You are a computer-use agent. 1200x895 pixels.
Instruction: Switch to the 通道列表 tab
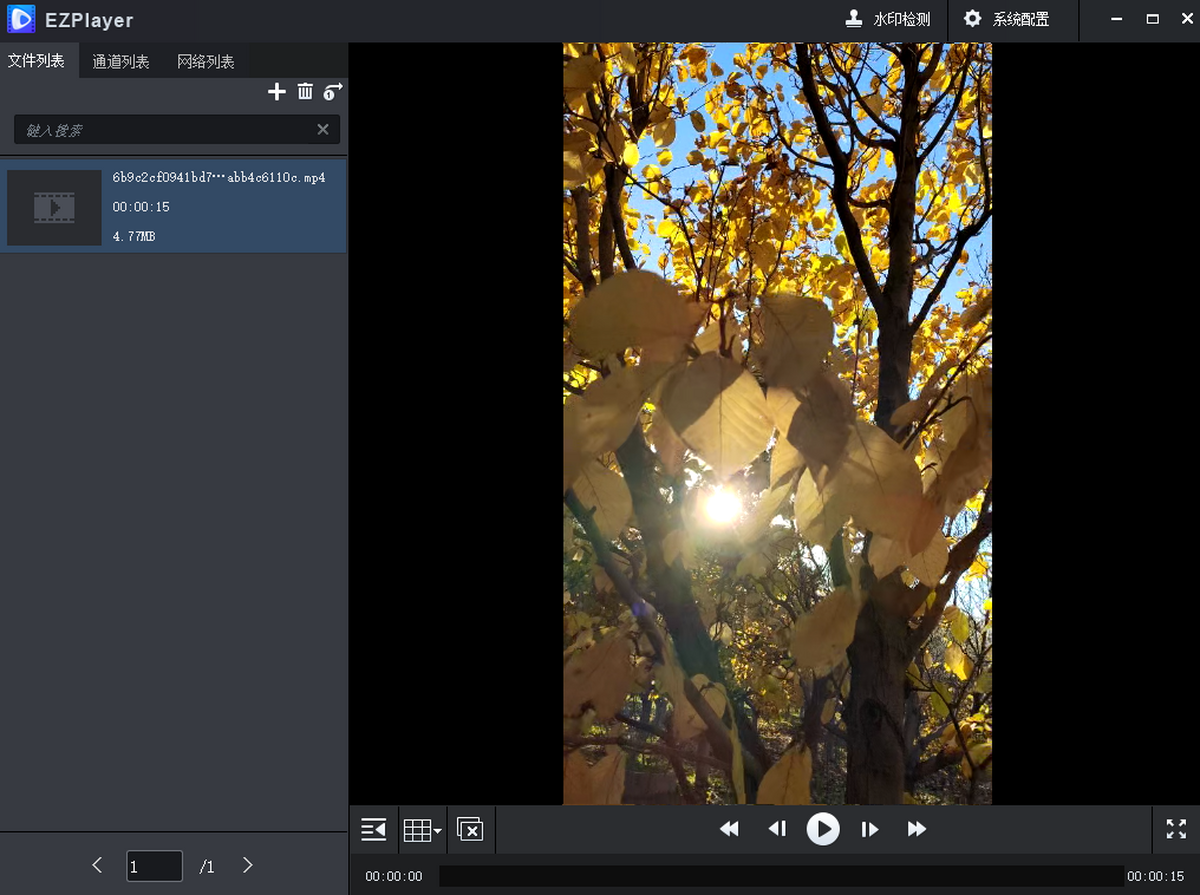(x=121, y=62)
